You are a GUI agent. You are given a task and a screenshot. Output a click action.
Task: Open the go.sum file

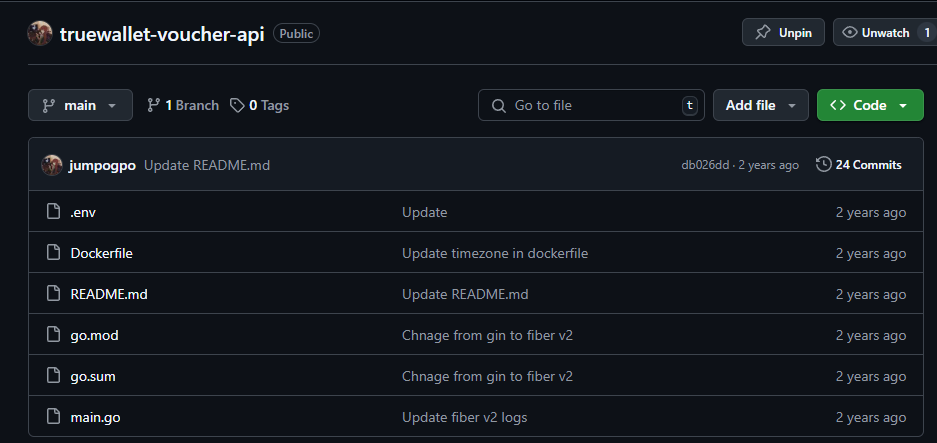pyautogui.click(x=93, y=377)
